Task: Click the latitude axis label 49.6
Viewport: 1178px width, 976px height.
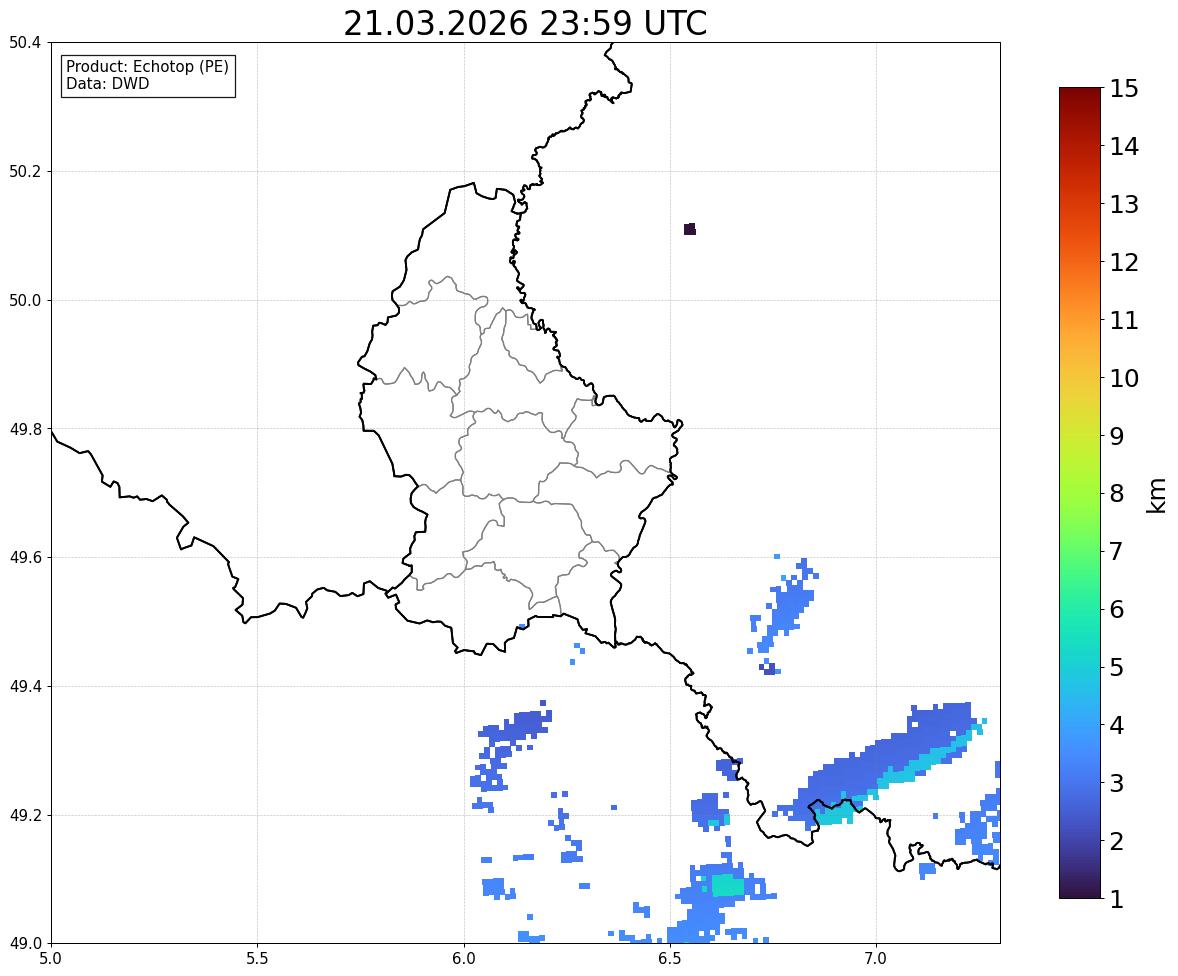Action: (x=25, y=557)
